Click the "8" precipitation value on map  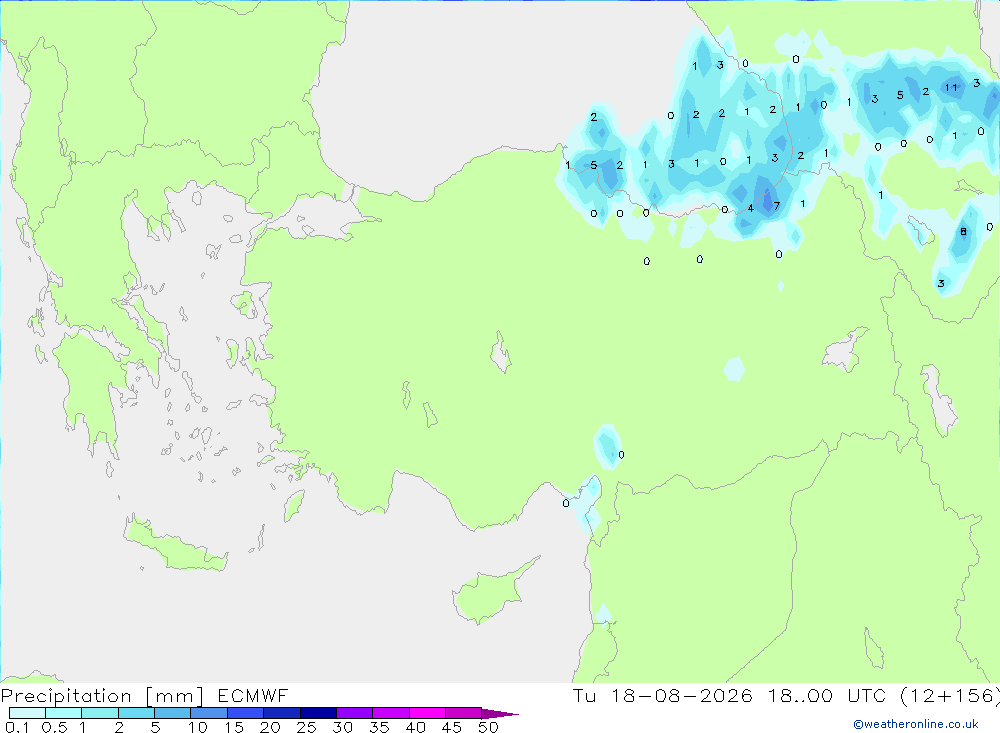[963, 232]
